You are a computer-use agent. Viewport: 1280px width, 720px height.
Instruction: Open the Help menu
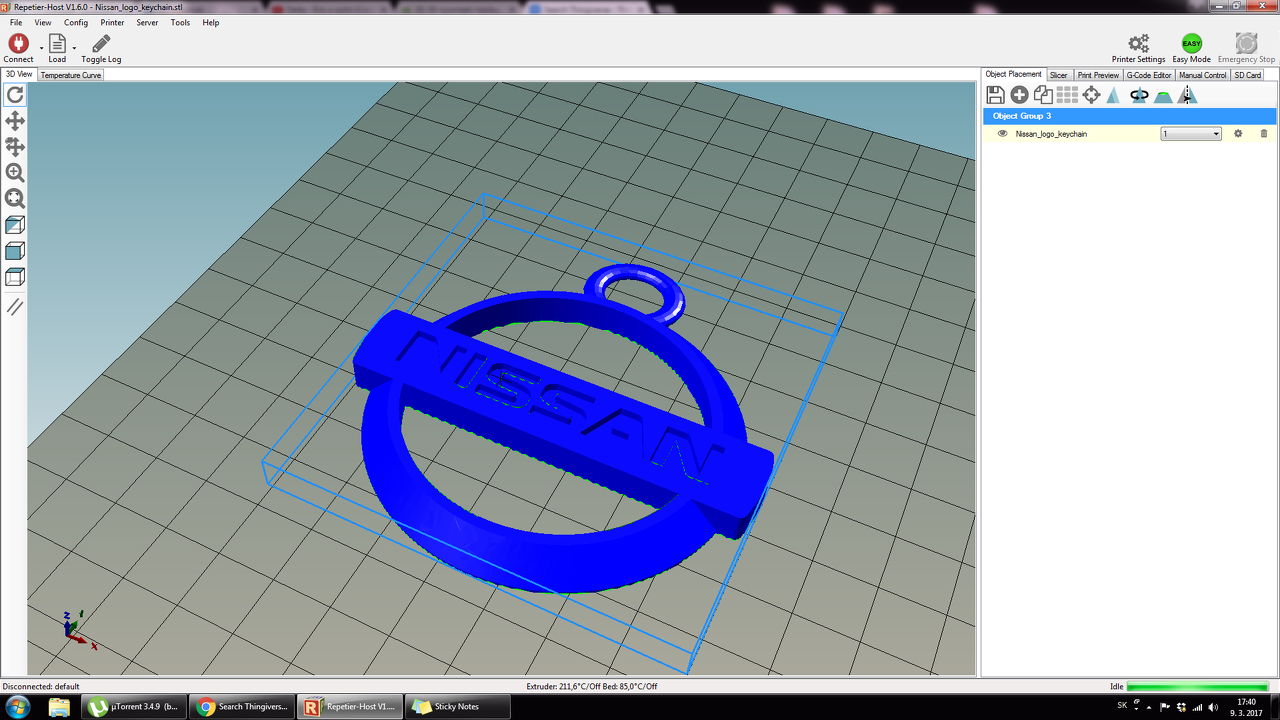click(x=211, y=22)
